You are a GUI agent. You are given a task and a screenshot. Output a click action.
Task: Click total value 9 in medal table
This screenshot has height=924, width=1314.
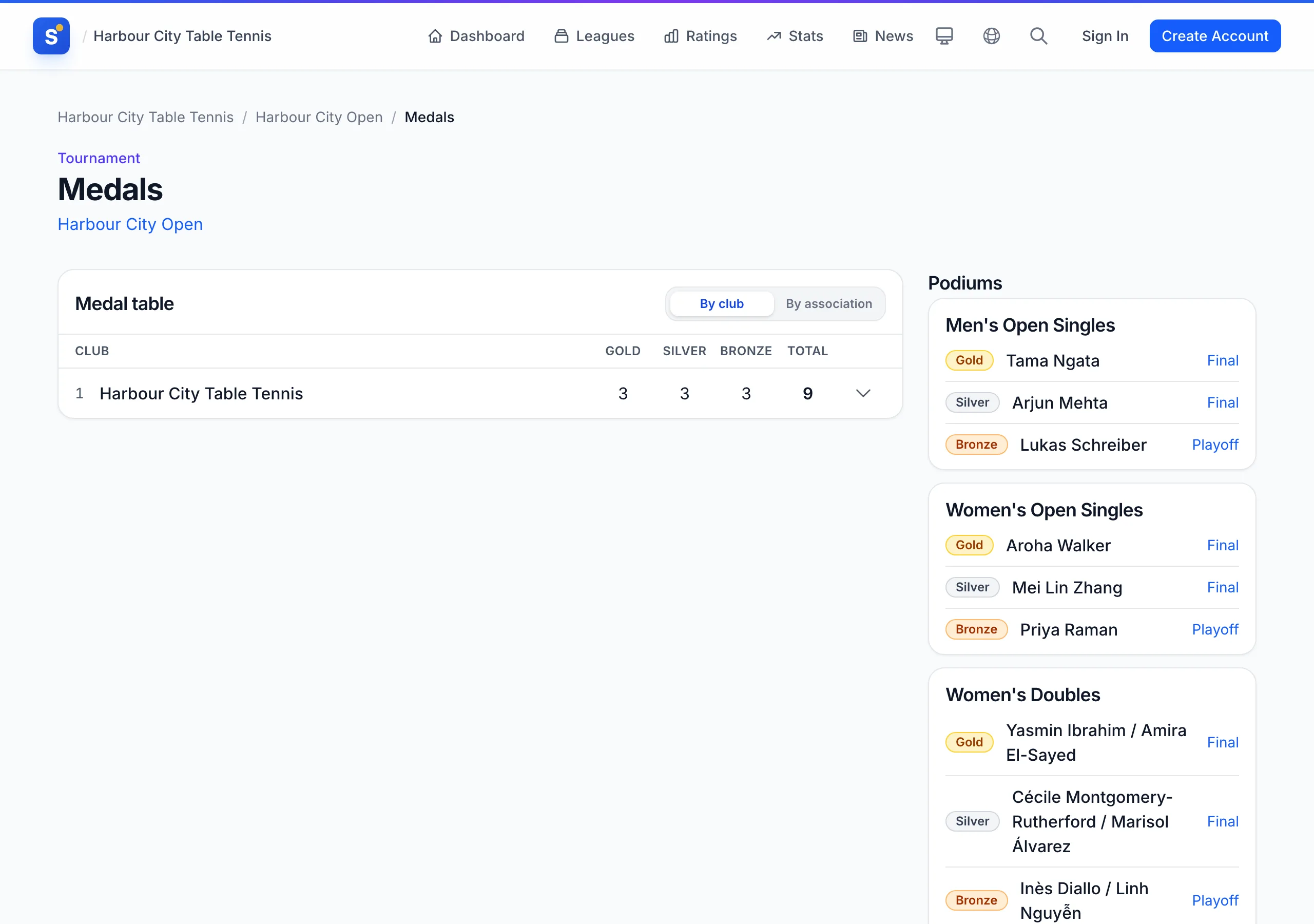[x=807, y=393]
